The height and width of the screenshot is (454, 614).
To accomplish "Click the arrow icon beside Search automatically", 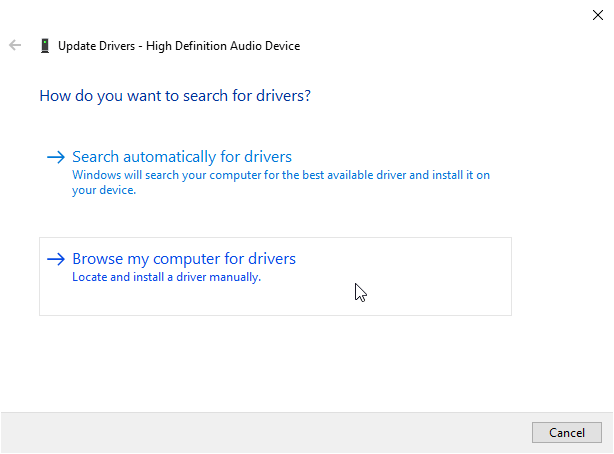I will [56, 157].
